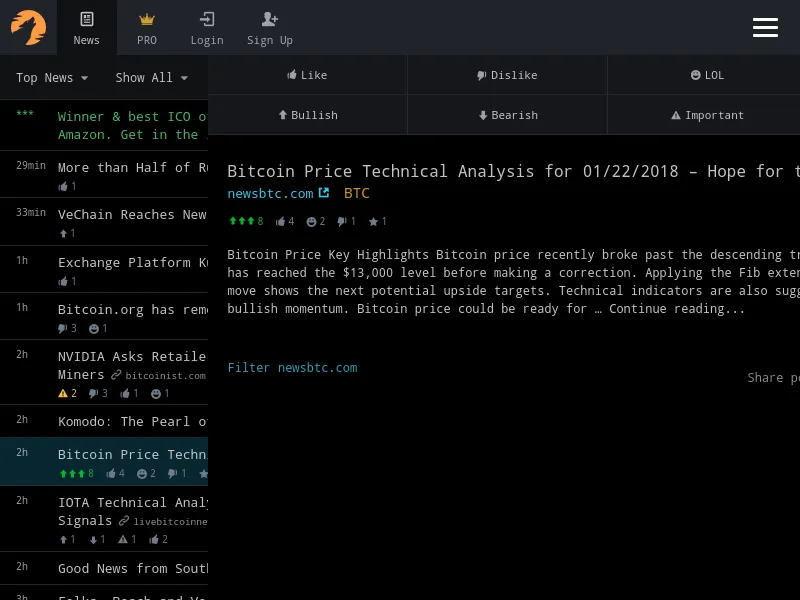
Task: Open the Komodo: The Pearl news item
Action: tap(104, 421)
